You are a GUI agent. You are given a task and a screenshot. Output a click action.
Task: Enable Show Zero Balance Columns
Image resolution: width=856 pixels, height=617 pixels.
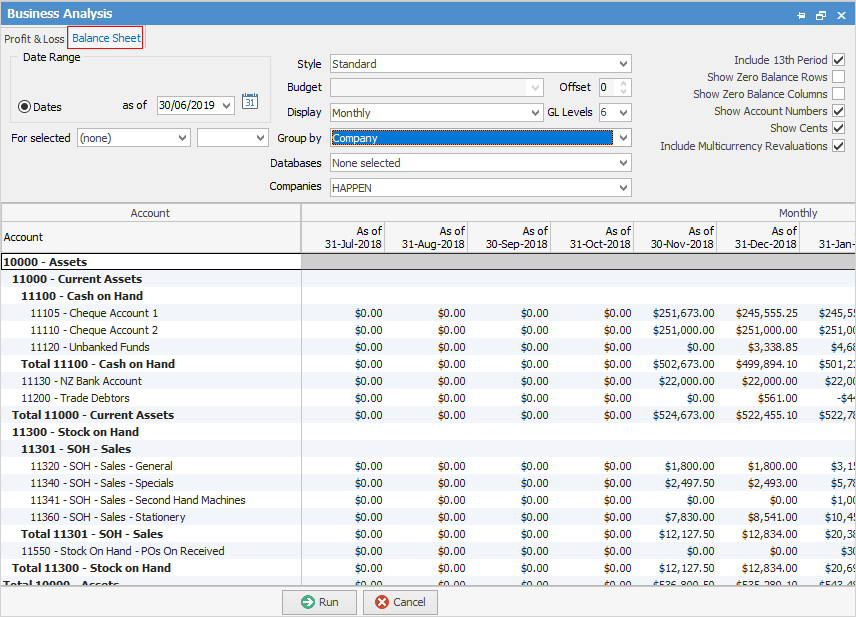[x=838, y=94]
